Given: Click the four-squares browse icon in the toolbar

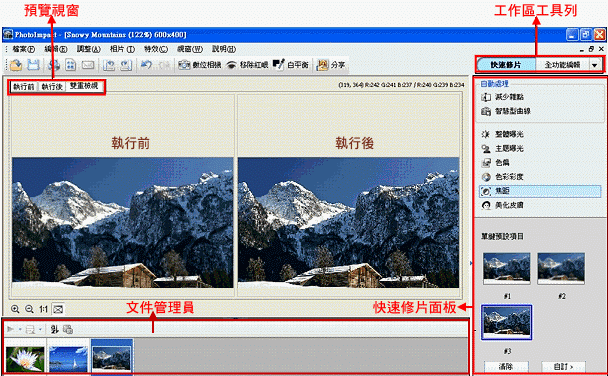Looking at the screenshot, I should [71, 65].
